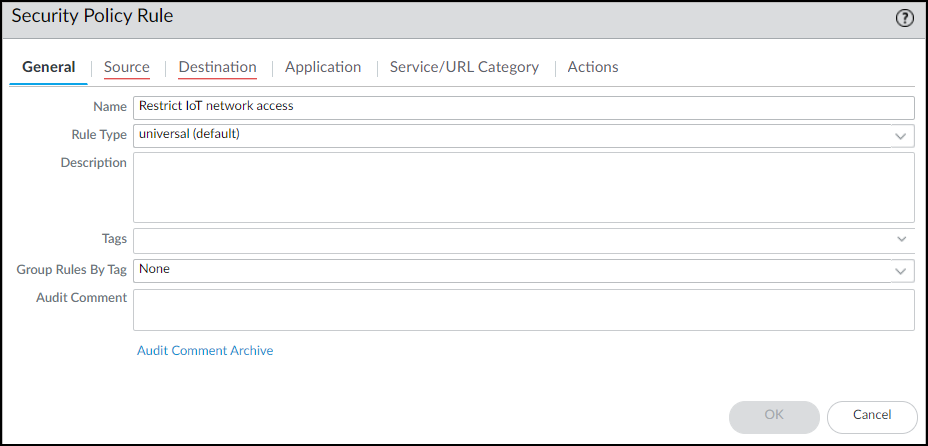Click the Cancel button
This screenshot has height=446, width=928.
pyautogui.click(x=872, y=415)
